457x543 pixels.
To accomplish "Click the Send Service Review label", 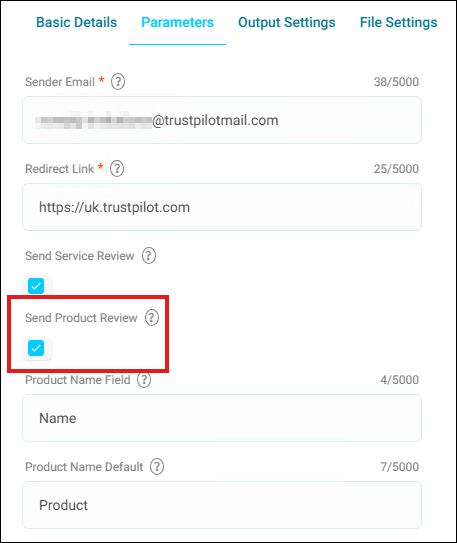I will [80, 256].
